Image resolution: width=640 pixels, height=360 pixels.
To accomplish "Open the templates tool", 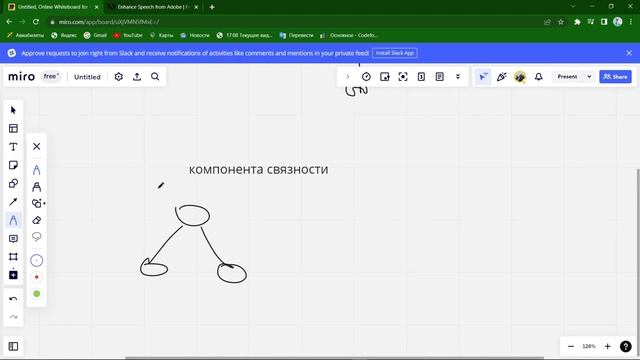I will point(13,129).
